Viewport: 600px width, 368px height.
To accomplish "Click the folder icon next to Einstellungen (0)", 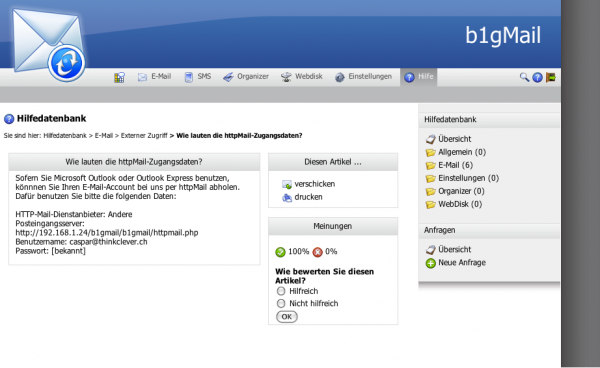I will [x=430, y=179].
